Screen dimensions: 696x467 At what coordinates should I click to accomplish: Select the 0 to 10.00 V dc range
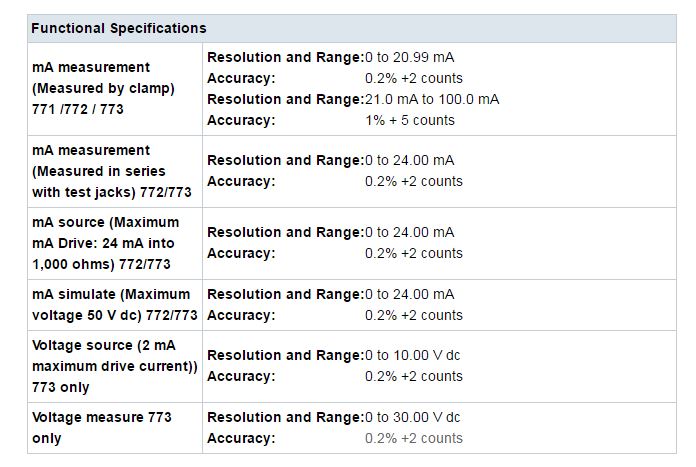pos(412,355)
